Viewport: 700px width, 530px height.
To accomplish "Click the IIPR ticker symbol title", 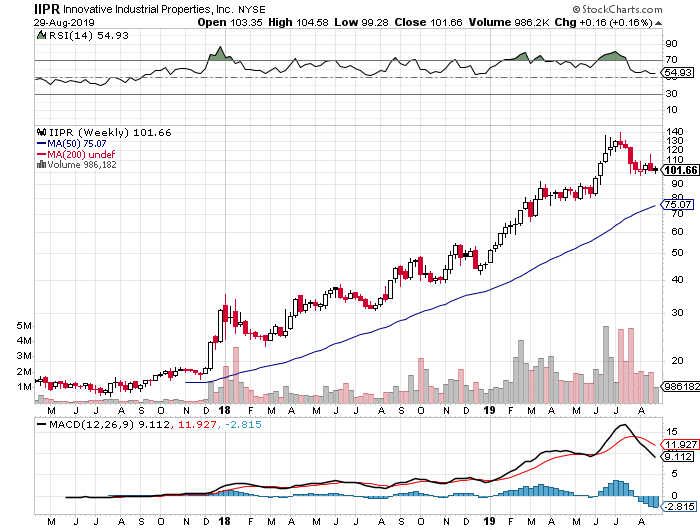I will (x=47, y=8).
